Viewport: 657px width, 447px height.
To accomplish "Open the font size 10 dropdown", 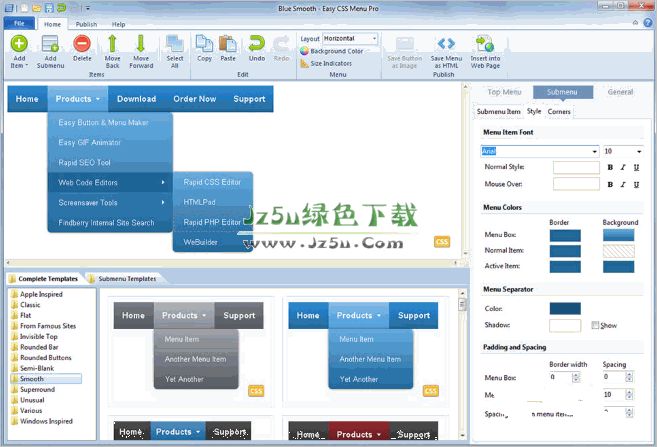I will coord(639,151).
